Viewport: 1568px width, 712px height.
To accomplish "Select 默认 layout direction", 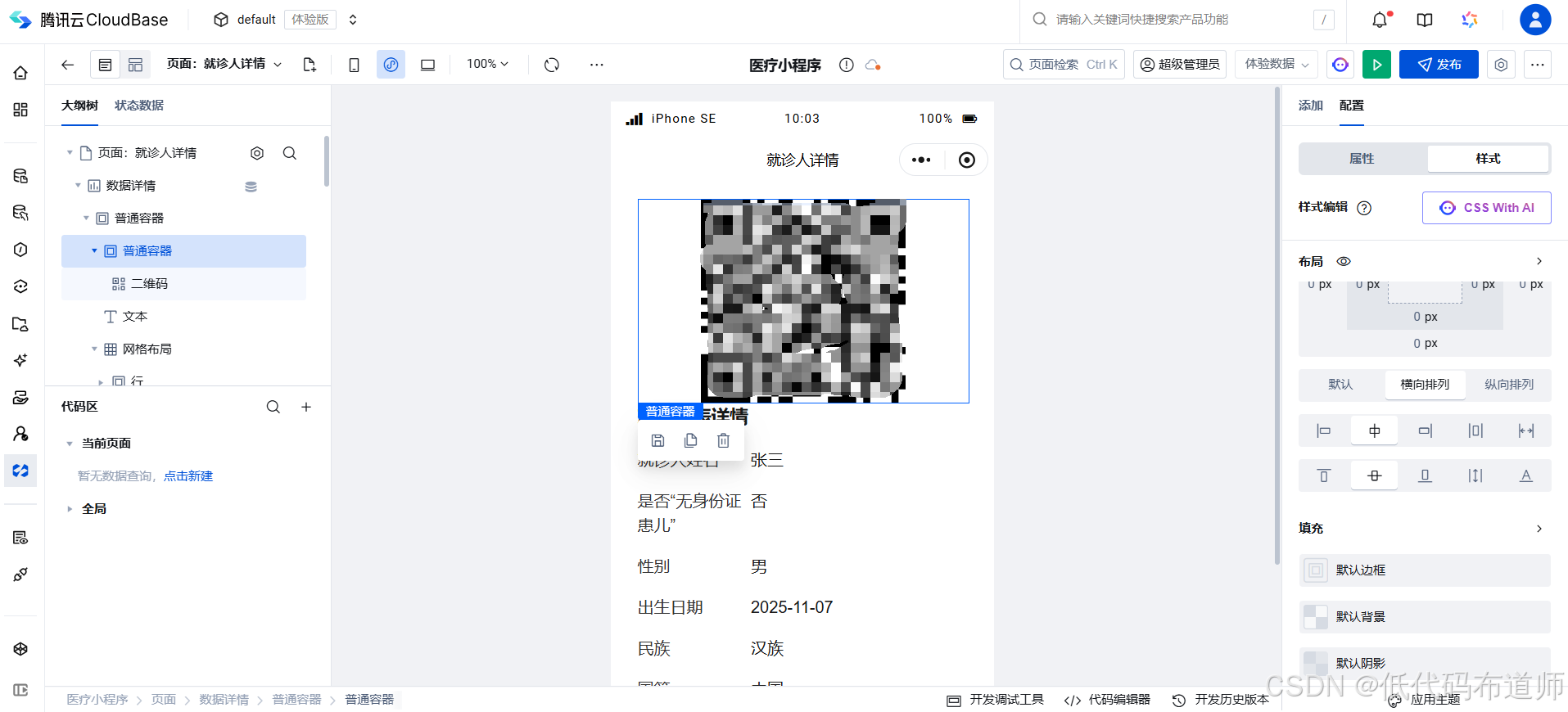I will 1340,385.
